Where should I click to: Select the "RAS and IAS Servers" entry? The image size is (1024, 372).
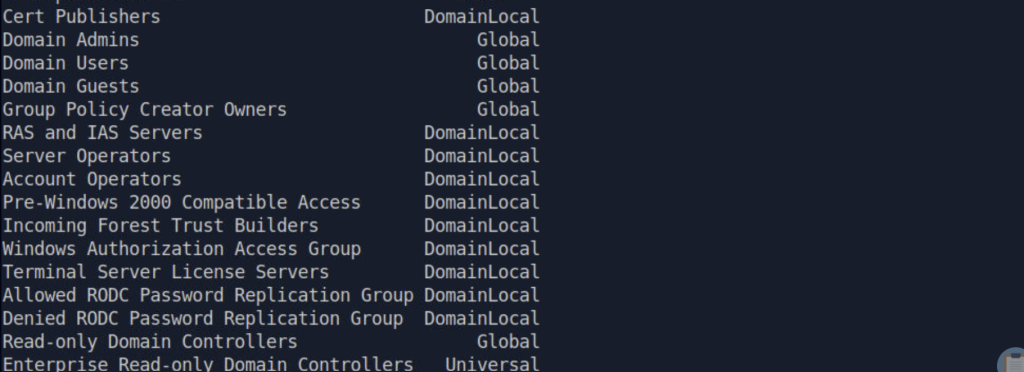(102, 132)
